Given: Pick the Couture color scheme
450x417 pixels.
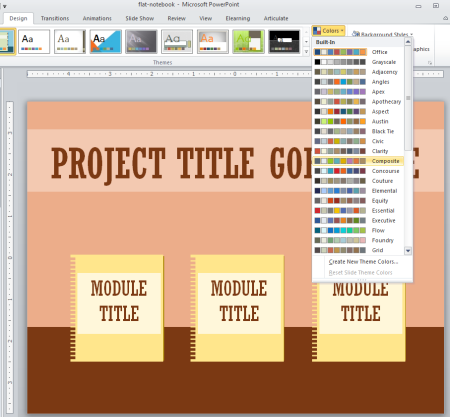Looking at the screenshot, I should [359, 181].
